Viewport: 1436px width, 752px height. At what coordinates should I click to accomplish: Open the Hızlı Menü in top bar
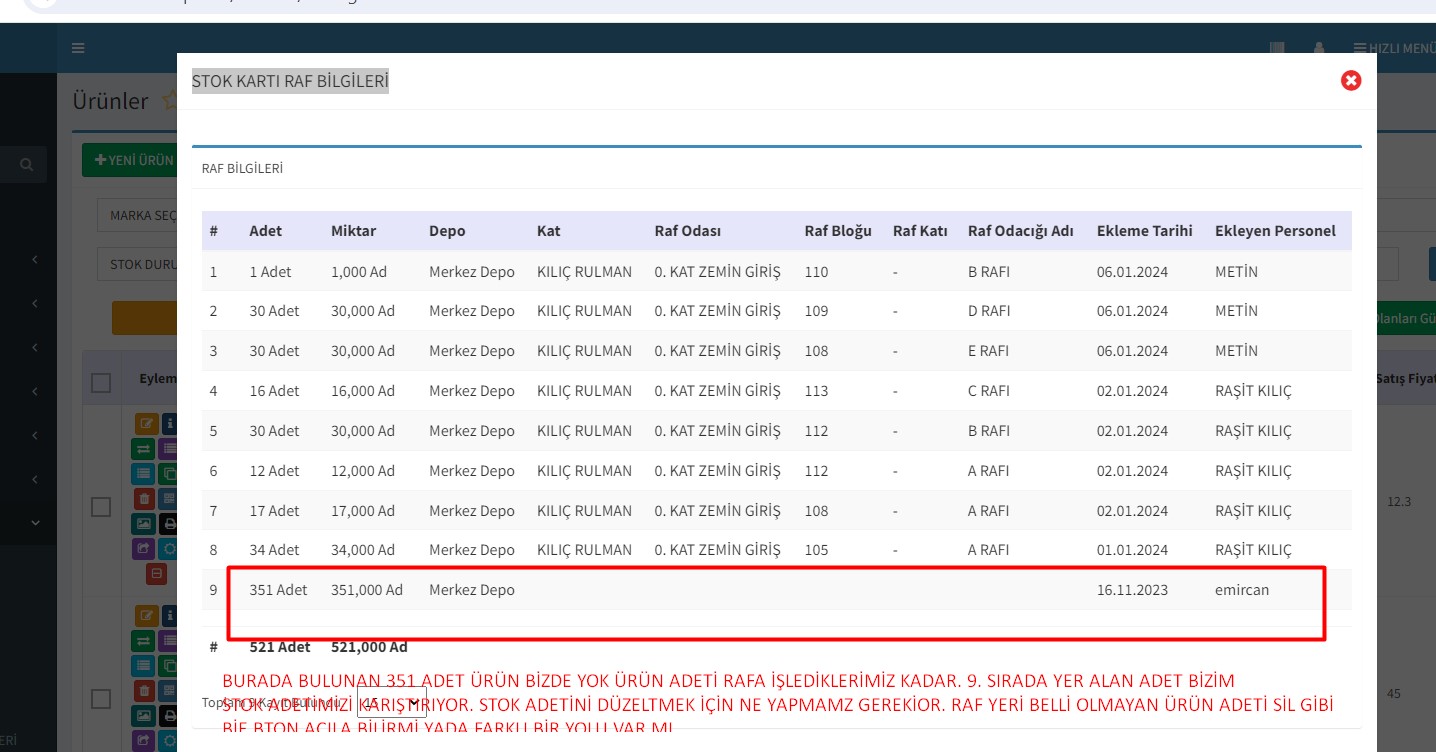coord(1394,48)
